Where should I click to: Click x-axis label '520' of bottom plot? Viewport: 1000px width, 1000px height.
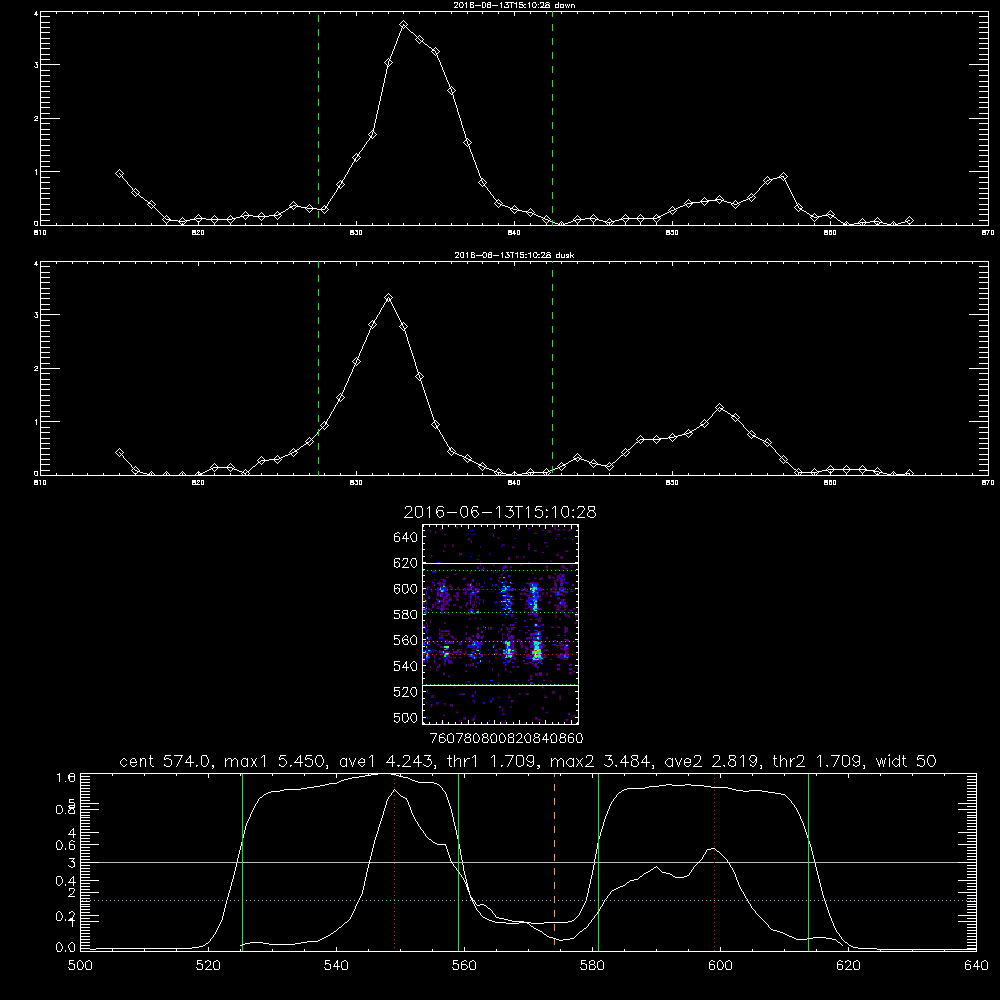pos(208,966)
